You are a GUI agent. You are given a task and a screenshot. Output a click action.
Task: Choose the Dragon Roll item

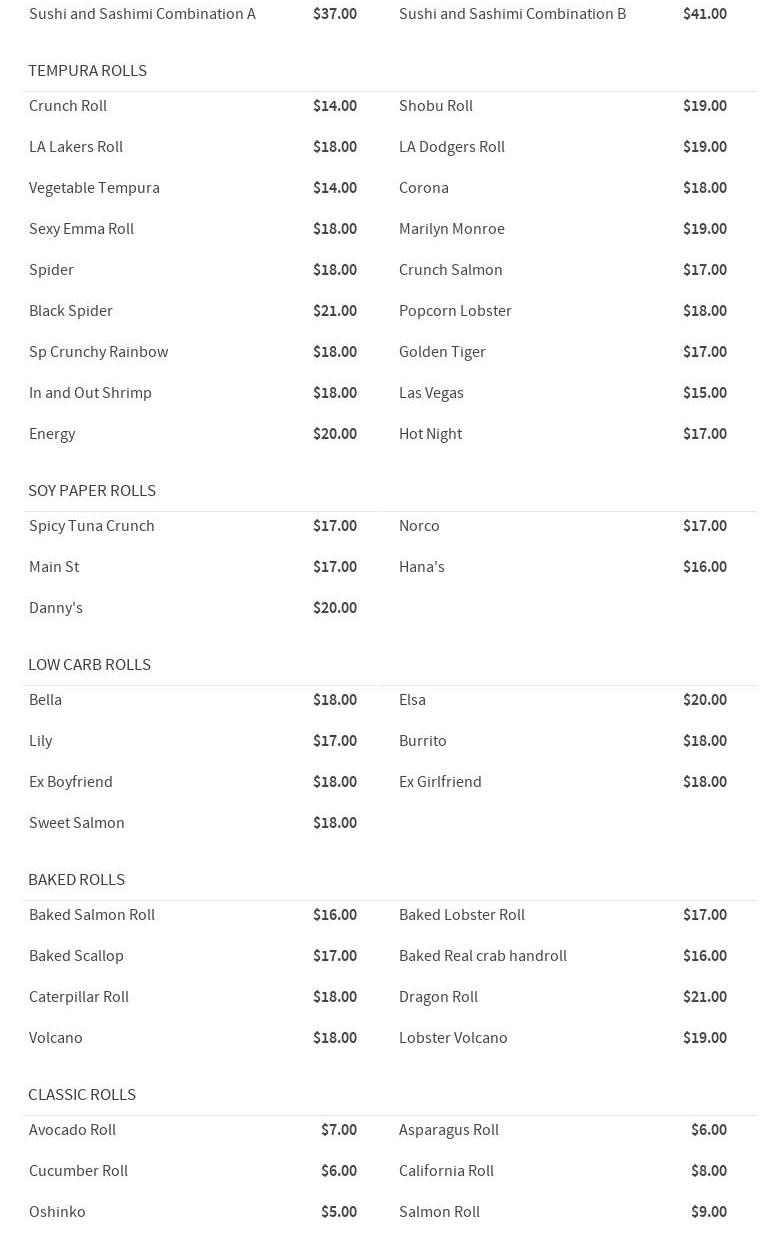(x=438, y=997)
